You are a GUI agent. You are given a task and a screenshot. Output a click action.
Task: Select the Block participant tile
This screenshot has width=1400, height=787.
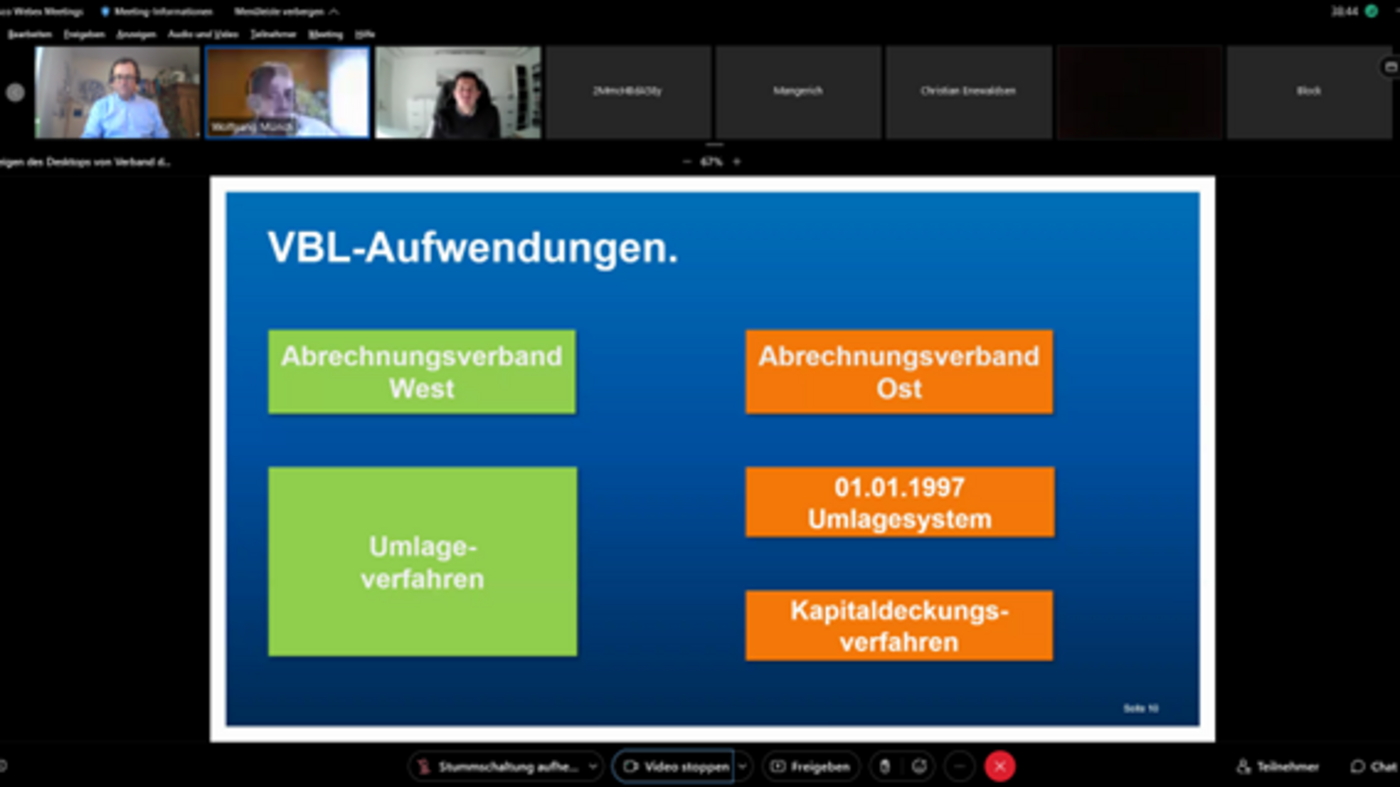[1309, 92]
